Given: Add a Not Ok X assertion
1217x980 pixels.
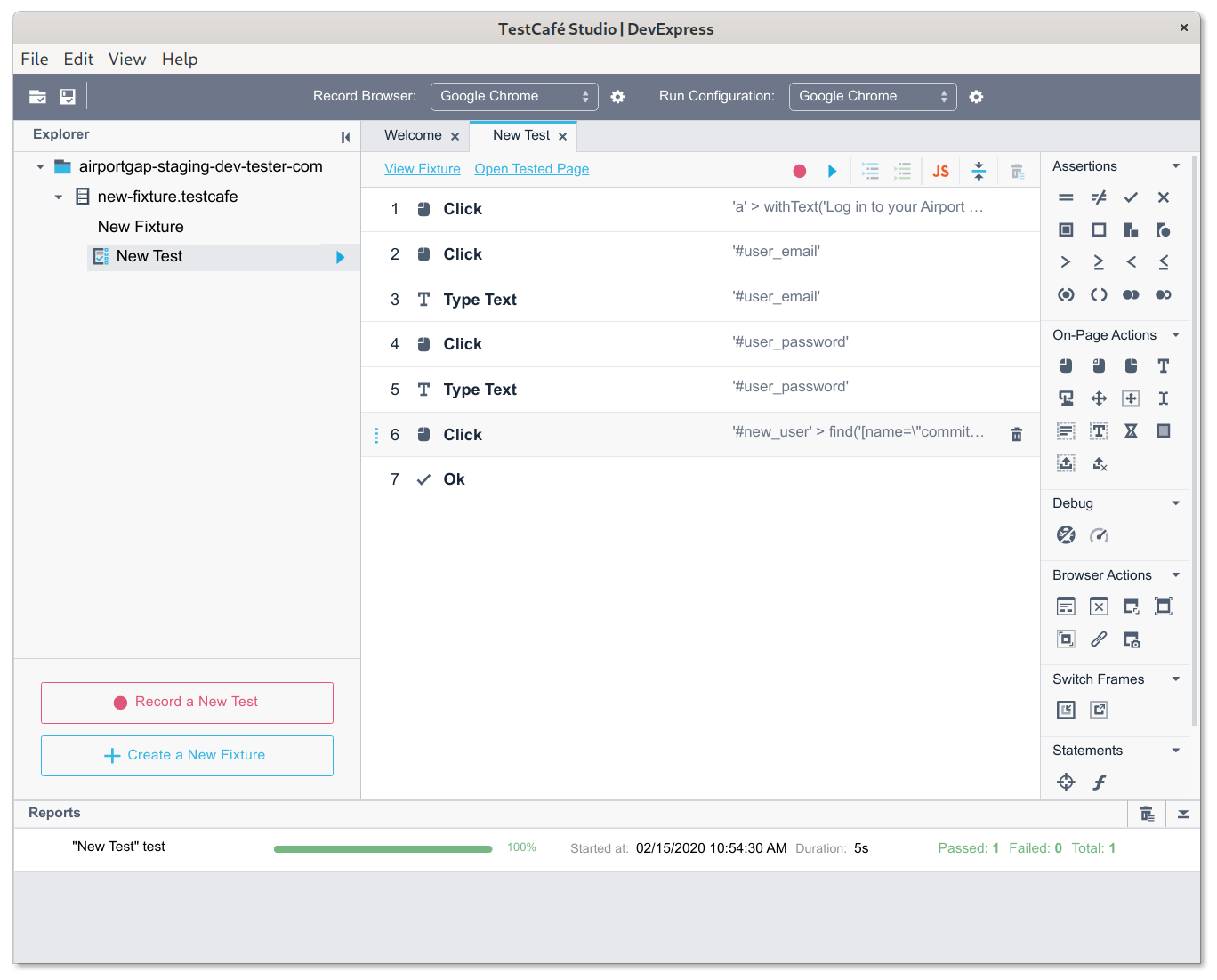Looking at the screenshot, I should (x=1163, y=197).
